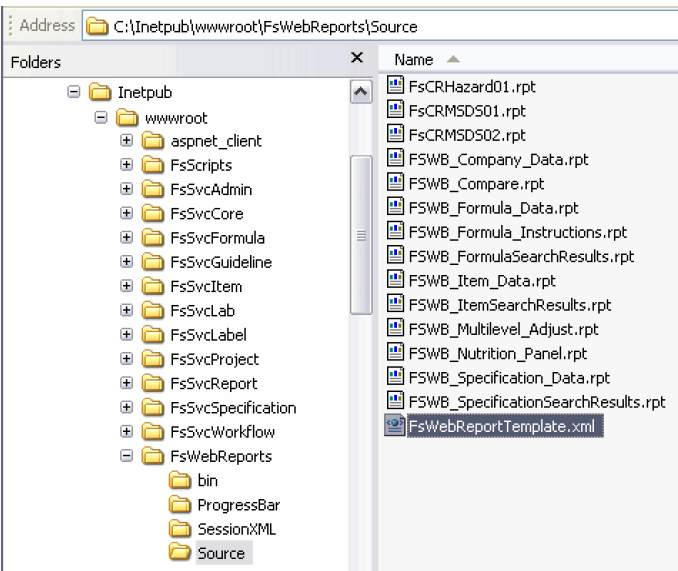Viewport: 678px width, 571px height.
Task: Expand the FsSvcLab folder node
Action: click(x=126, y=310)
